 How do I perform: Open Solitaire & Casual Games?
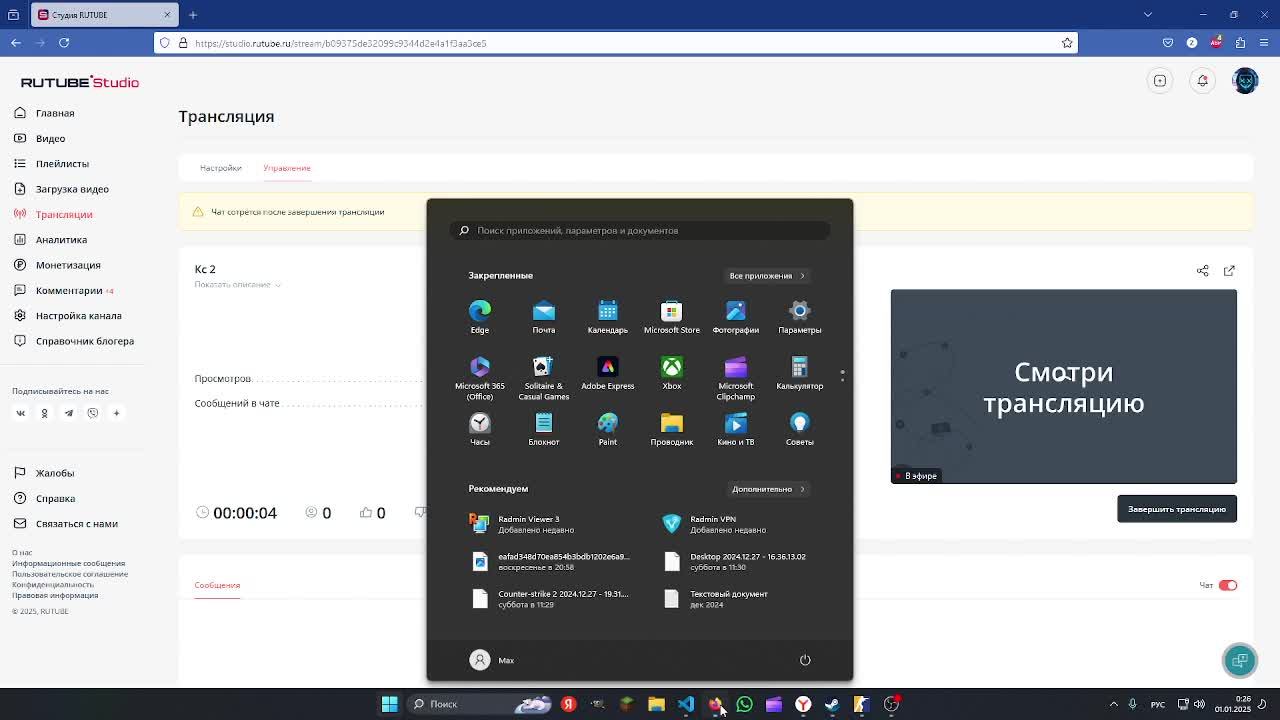click(544, 377)
